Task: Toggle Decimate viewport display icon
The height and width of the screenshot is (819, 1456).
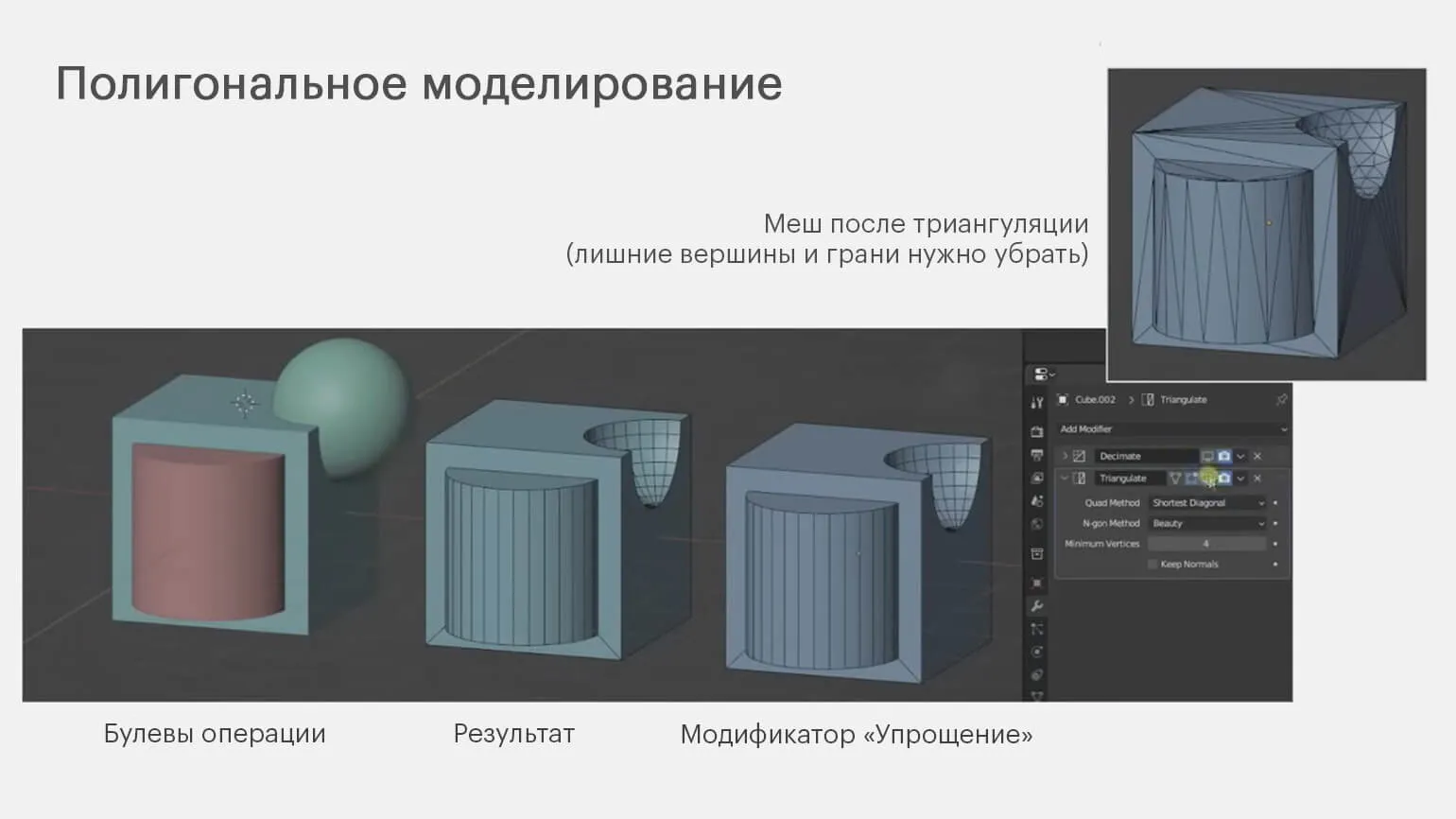Action: point(1207,456)
